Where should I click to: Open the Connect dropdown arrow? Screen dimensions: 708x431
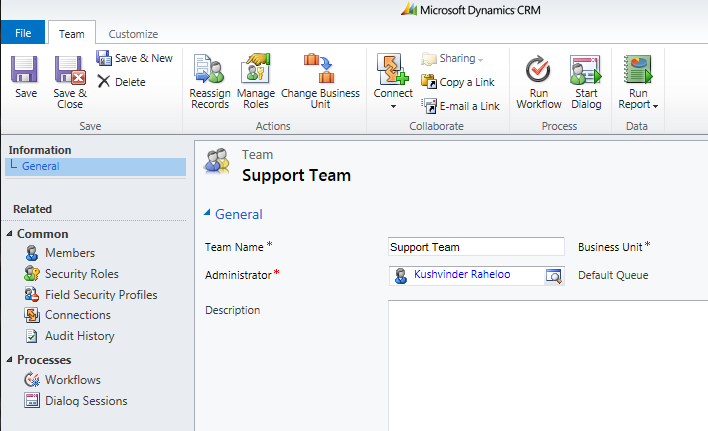pyautogui.click(x=393, y=107)
